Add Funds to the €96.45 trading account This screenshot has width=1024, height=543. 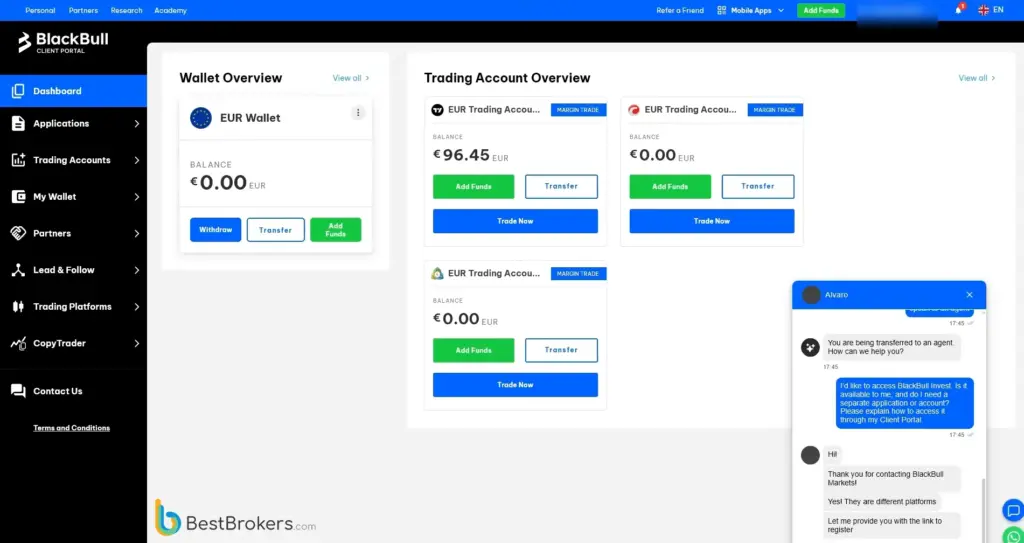(x=473, y=187)
